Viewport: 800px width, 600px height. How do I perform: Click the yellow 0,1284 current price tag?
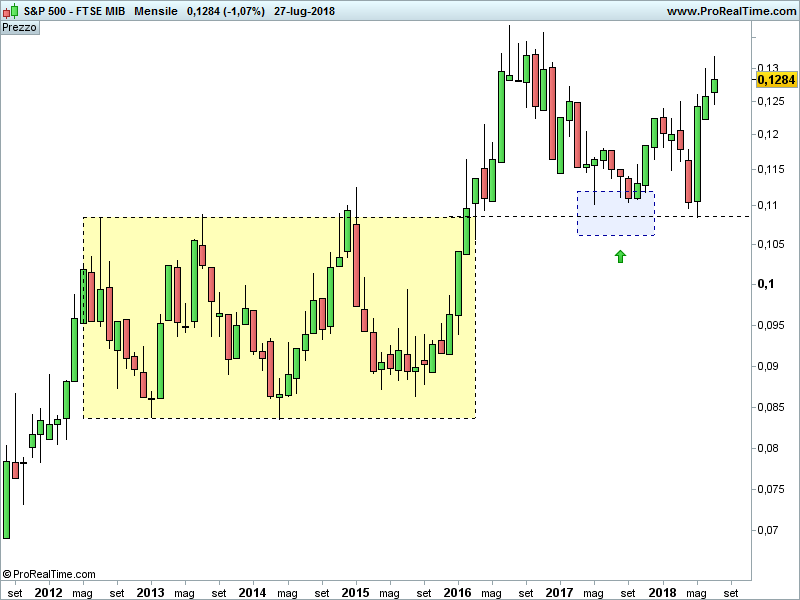(x=776, y=80)
